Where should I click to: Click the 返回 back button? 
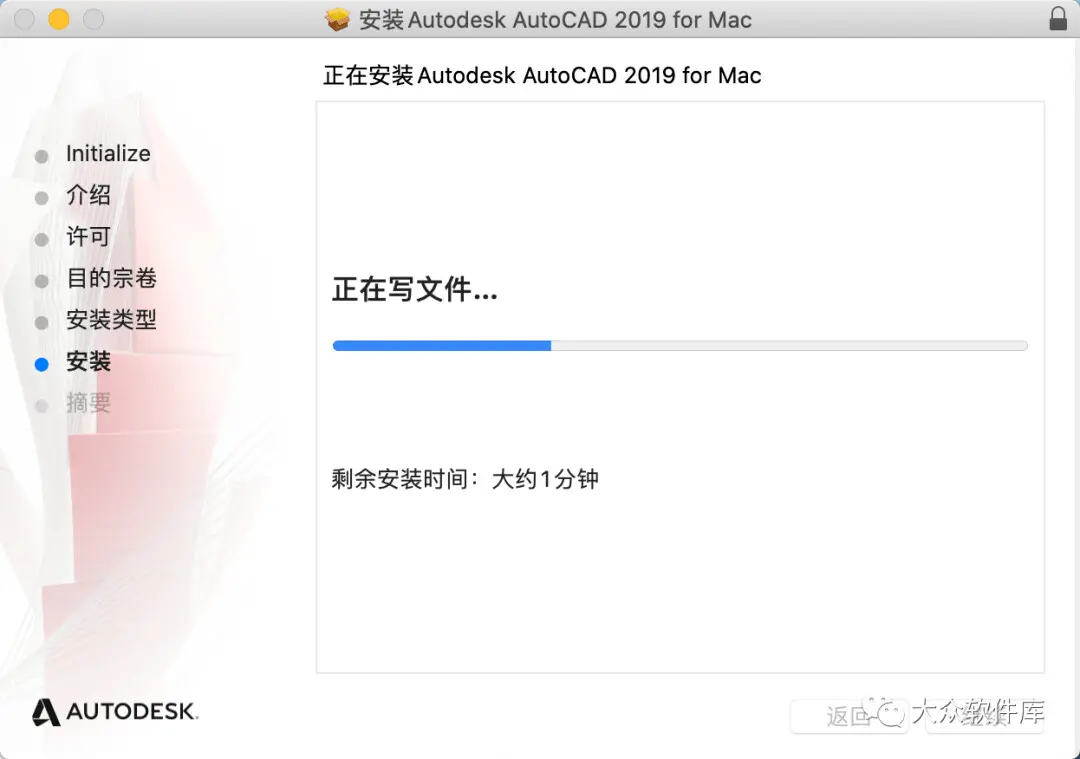click(x=849, y=716)
